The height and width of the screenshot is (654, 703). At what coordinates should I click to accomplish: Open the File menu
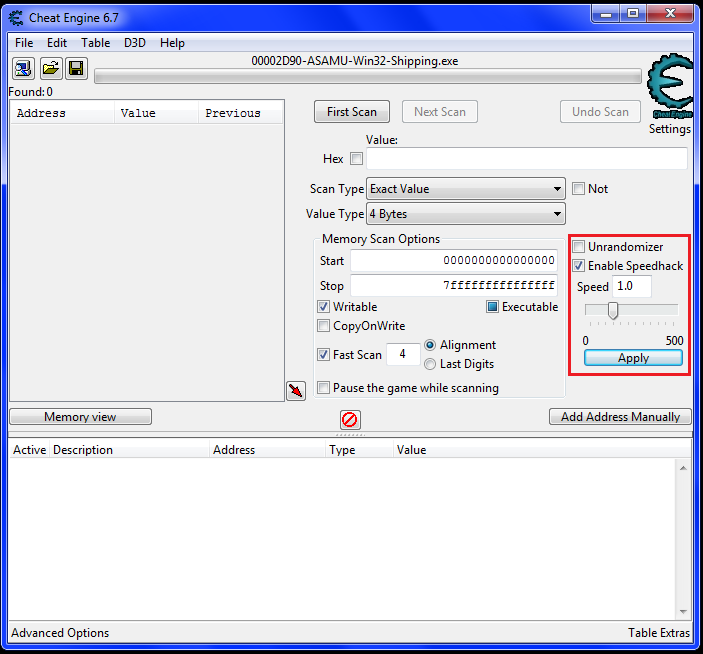coord(24,43)
